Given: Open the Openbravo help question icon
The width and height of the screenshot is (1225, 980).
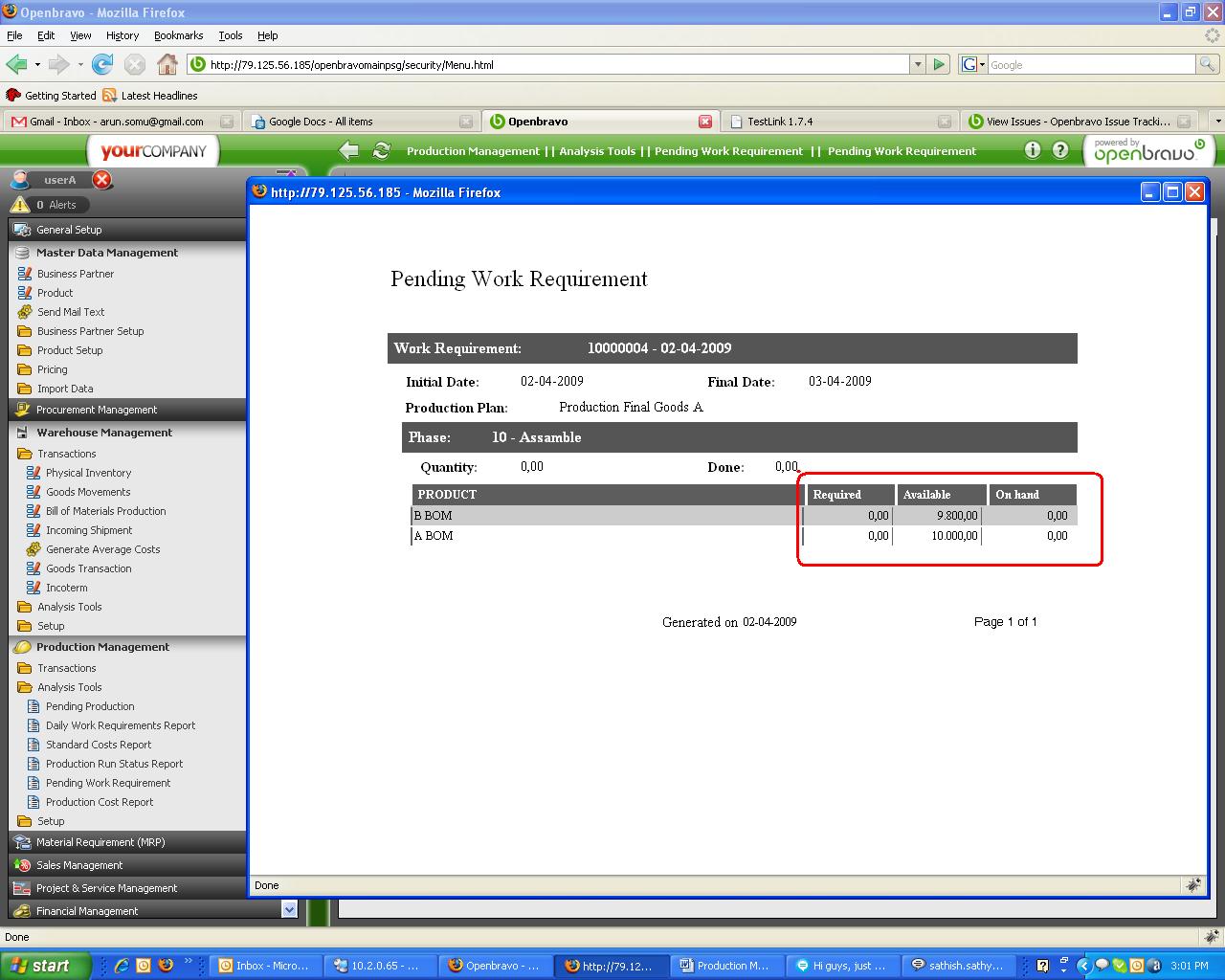Looking at the screenshot, I should click(x=1060, y=150).
